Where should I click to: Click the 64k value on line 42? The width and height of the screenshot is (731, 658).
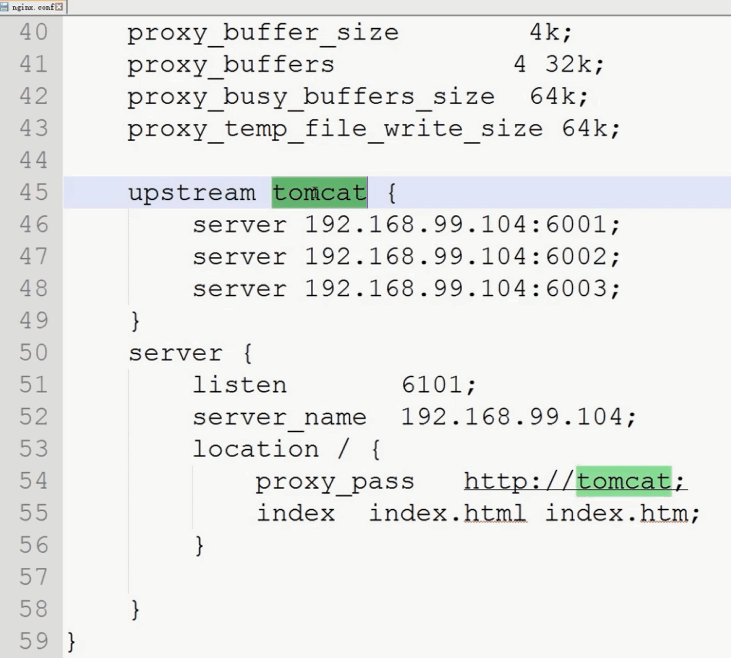(x=552, y=97)
